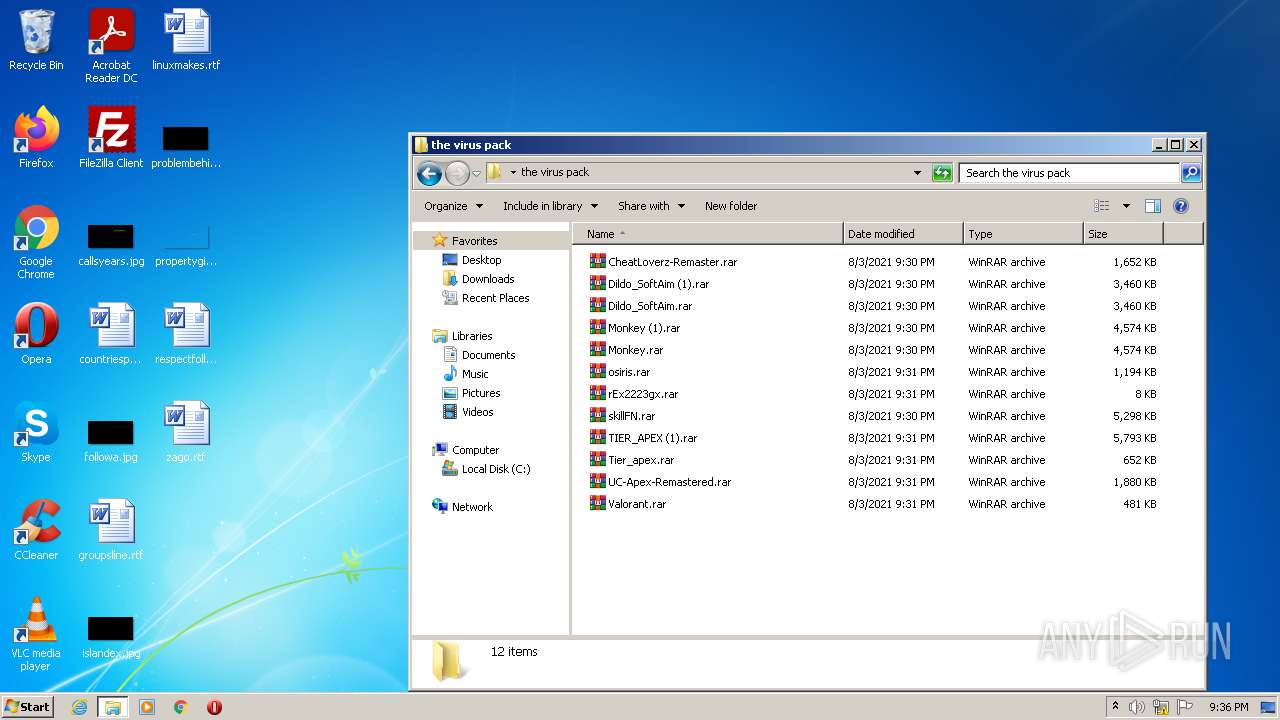Viewport: 1280px width, 720px height.
Task: Launch VLC media player shortcut
Action: coord(36,634)
